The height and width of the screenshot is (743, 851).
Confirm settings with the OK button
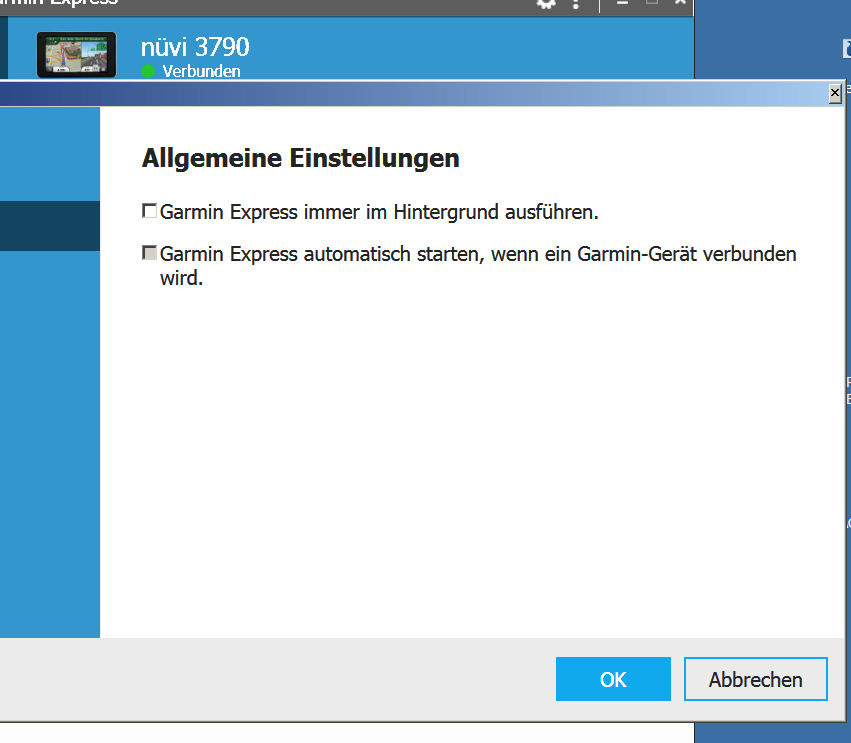tap(613, 679)
